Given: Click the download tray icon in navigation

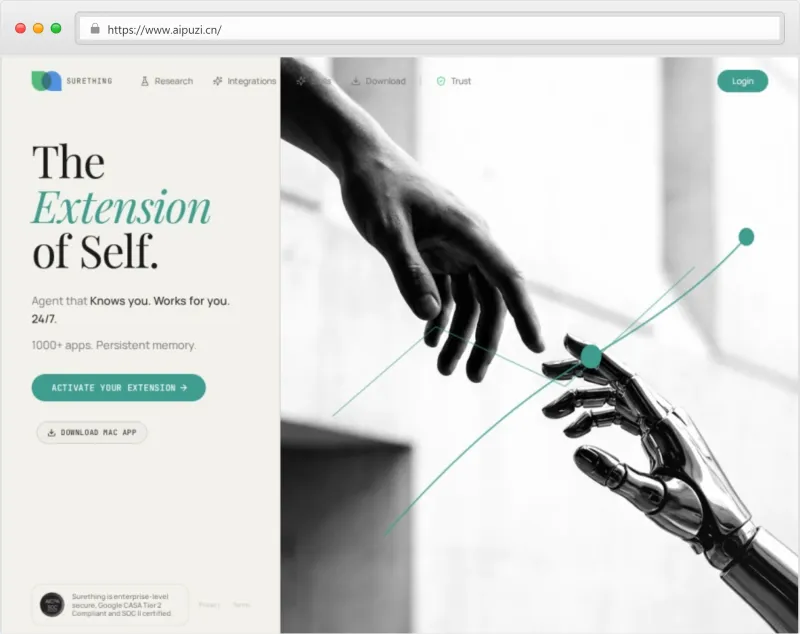Looking at the screenshot, I should point(356,81).
